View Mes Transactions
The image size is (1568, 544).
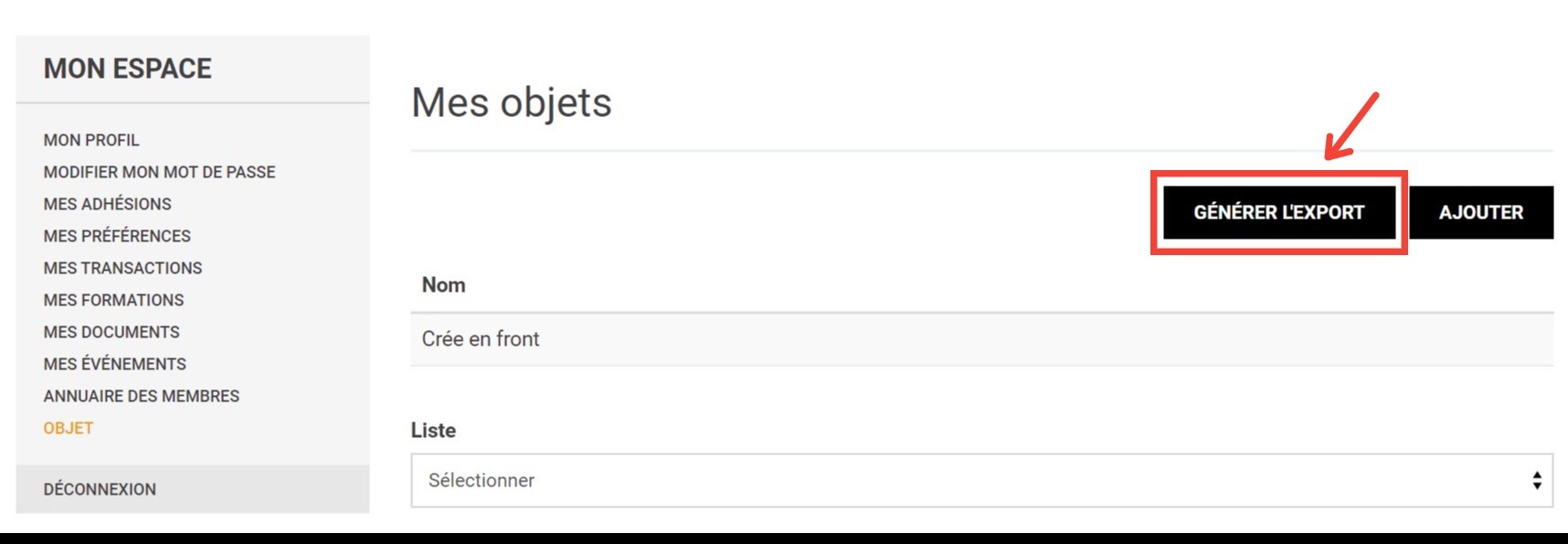click(122, 268)
